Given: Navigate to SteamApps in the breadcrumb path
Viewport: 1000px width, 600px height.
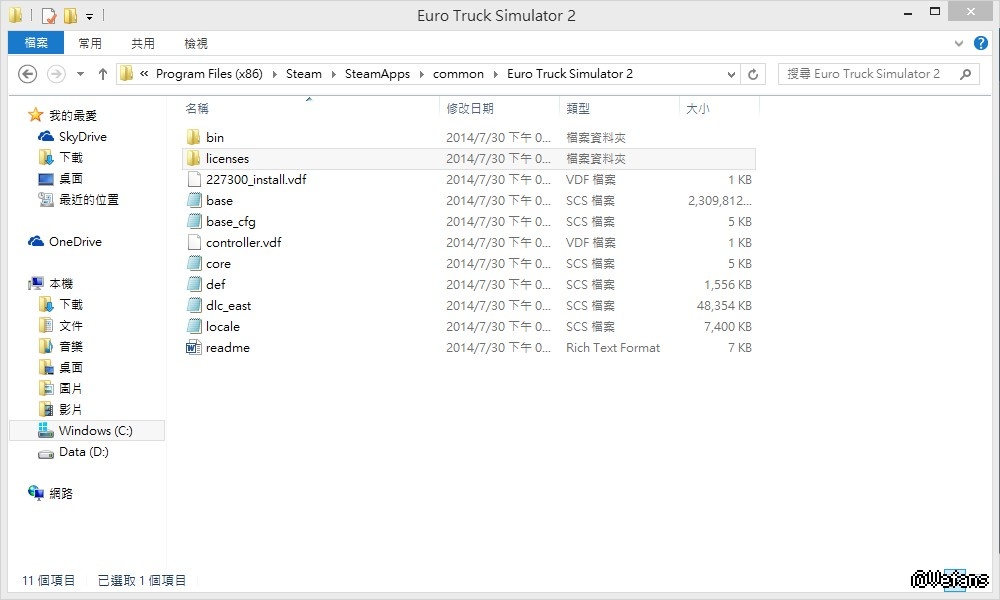Looking at the screenshot, I should 377,74.
